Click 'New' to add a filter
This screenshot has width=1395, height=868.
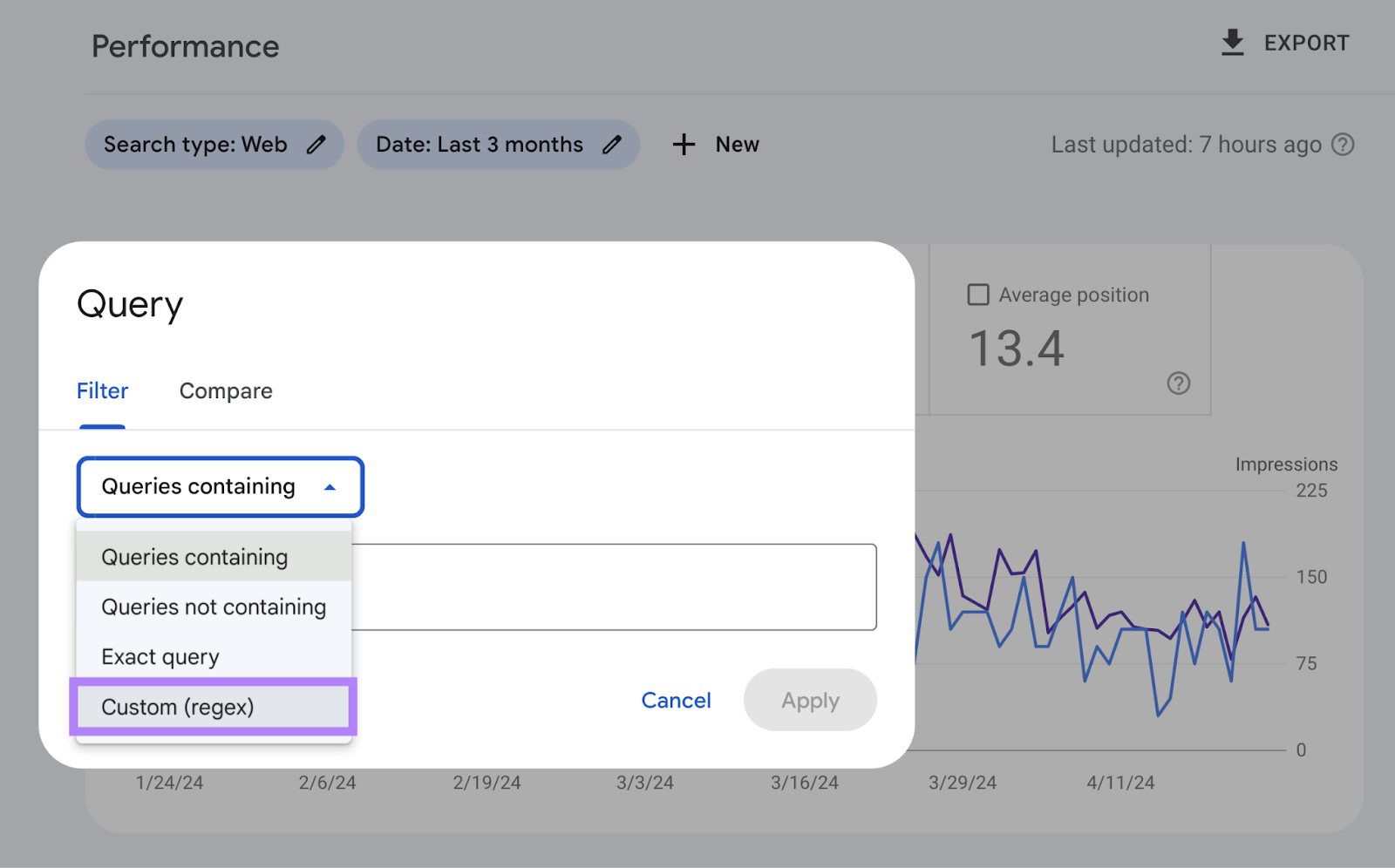coord(737,145)
